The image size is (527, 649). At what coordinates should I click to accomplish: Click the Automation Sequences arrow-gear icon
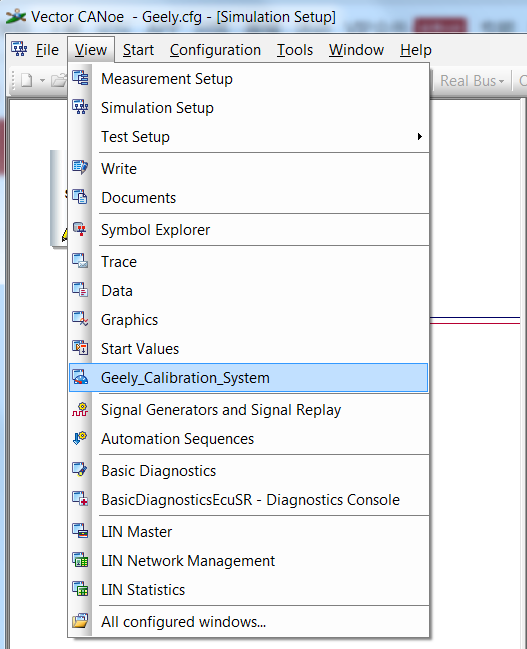coord(80,438)
